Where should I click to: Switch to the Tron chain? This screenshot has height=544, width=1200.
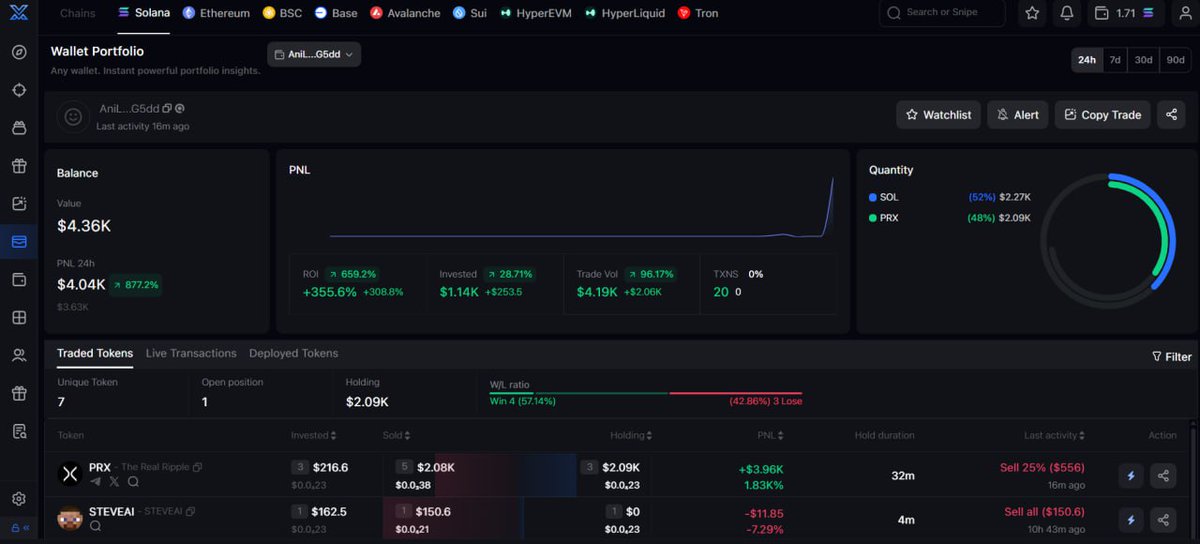(x=698, y=13)
